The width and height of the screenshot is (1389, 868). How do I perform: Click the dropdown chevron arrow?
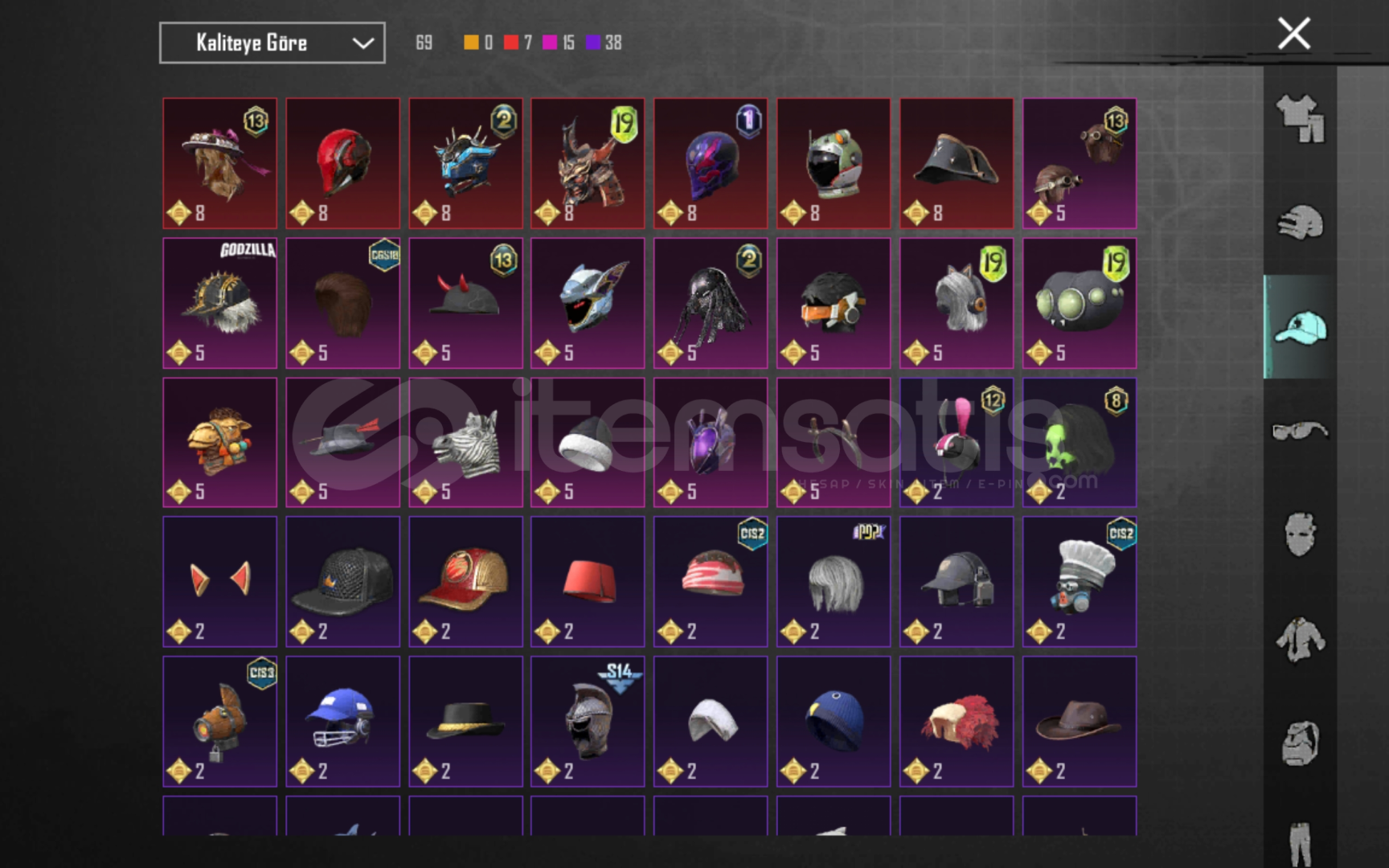click(363, 43)
